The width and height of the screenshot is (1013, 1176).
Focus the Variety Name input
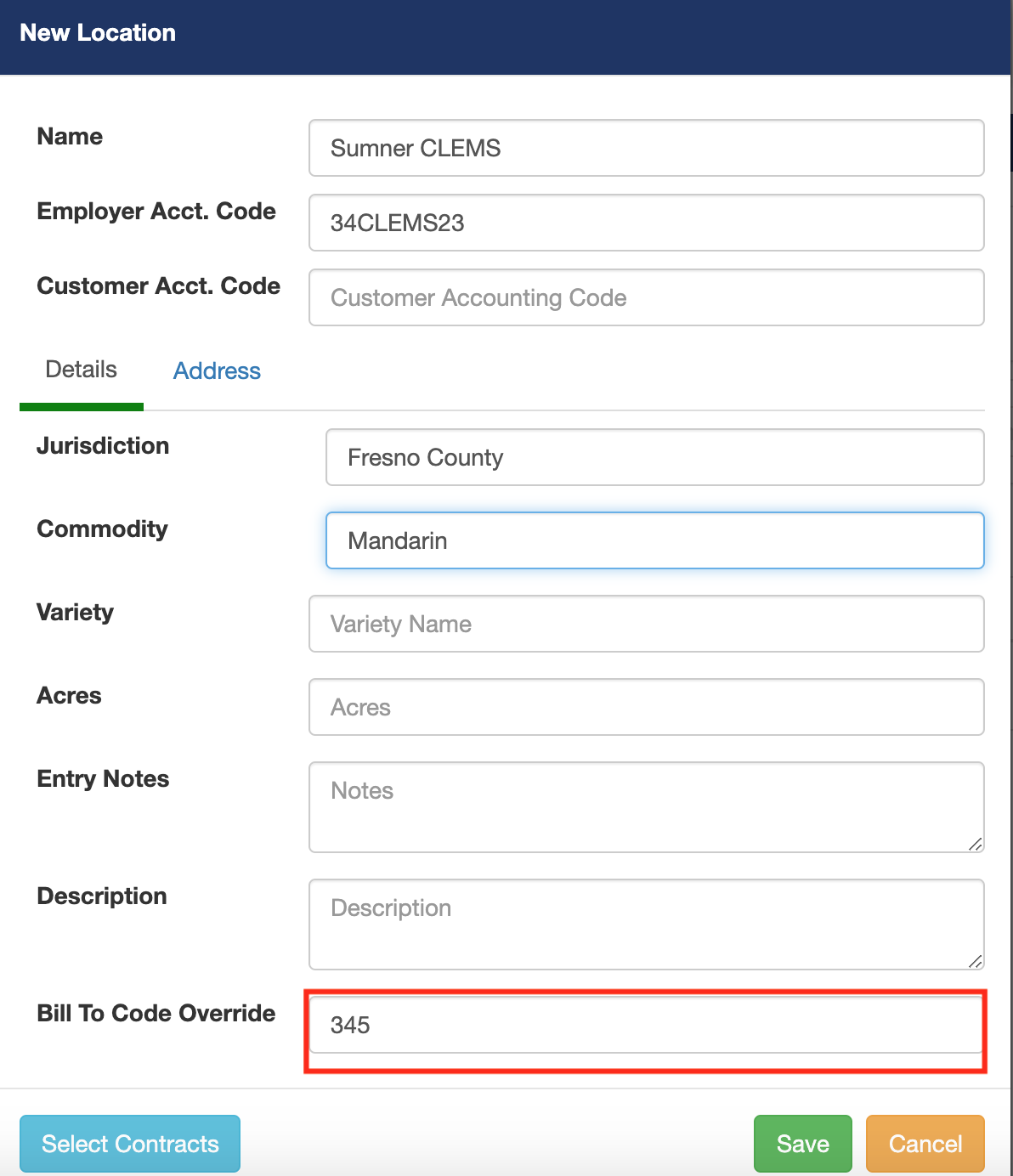tap(646, 624)
